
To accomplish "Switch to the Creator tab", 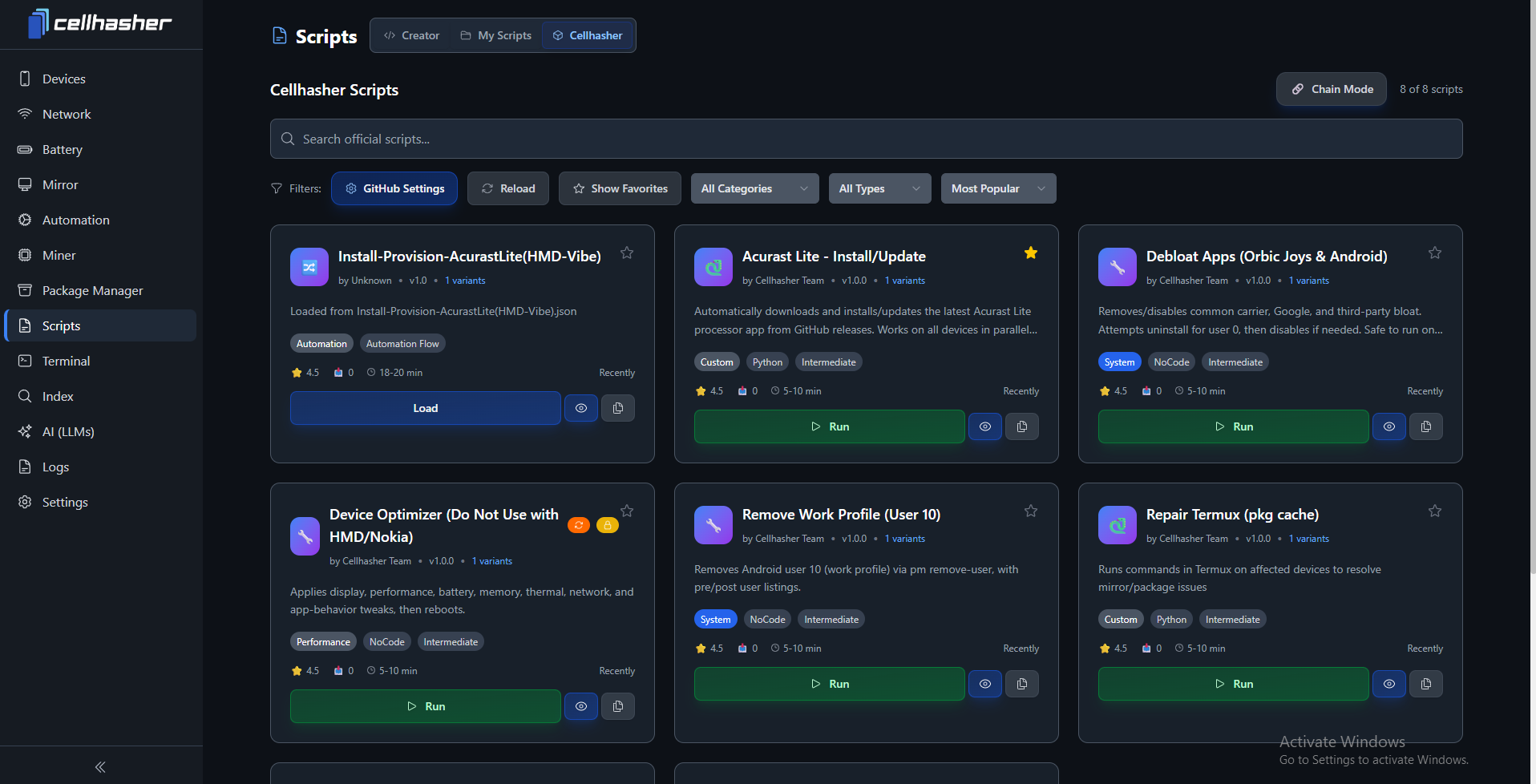I will click(411, 35).
